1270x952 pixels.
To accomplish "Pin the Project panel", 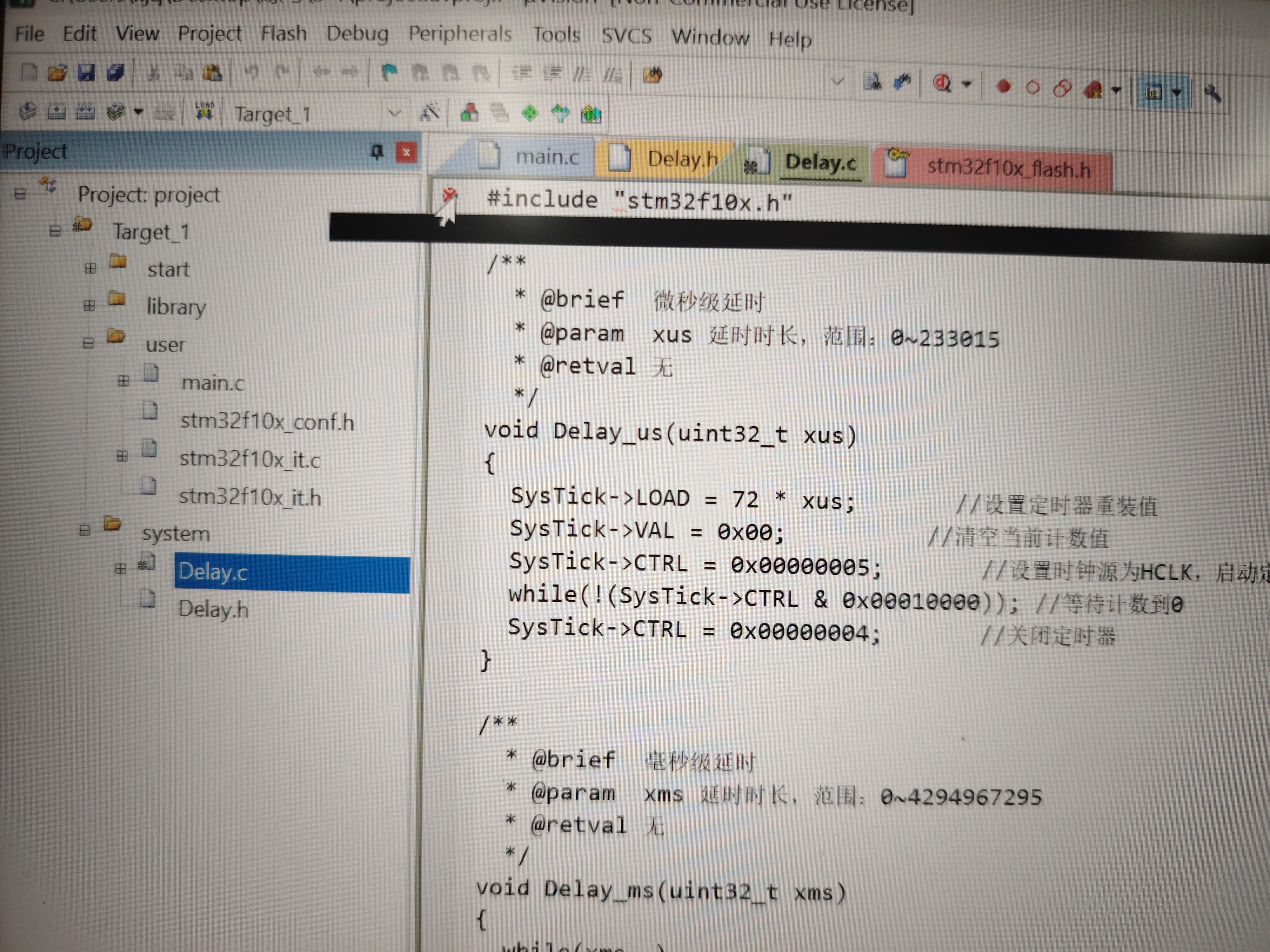I will (377, 151).
